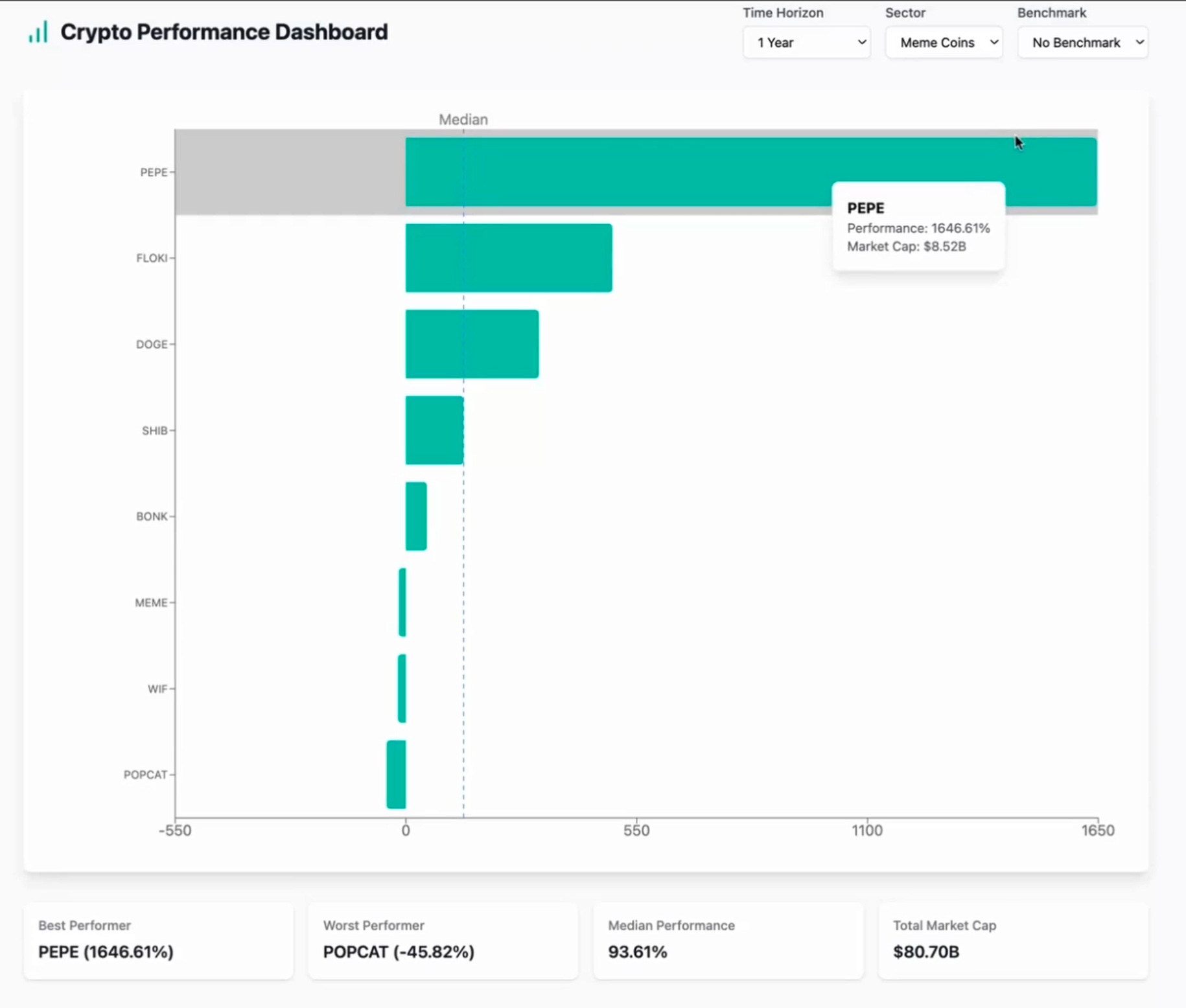Image resolution: width=1186 pixels, height=1008 pixels.
Task: Click the Time Horizon field label
Action: [x=783, y=13]
